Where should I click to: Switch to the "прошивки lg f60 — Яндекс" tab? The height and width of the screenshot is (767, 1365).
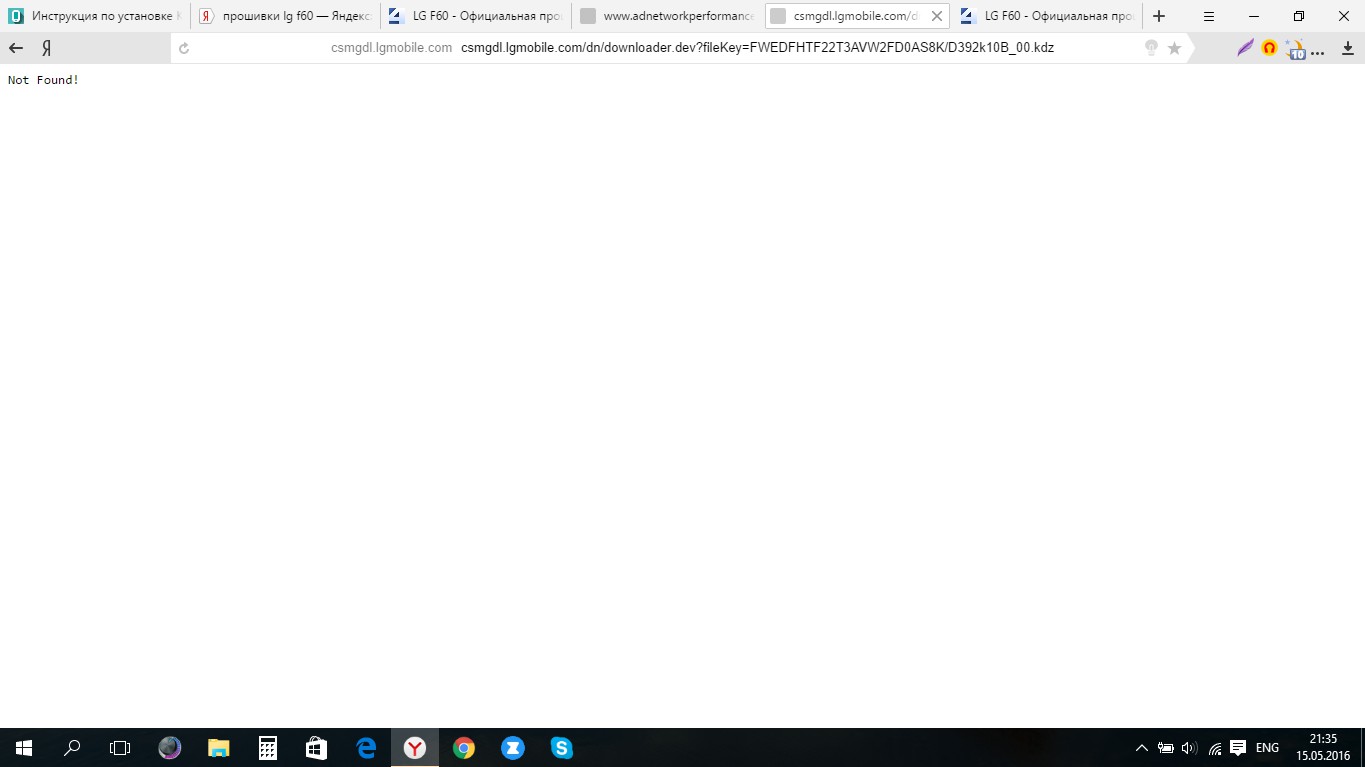click(286, 16)
